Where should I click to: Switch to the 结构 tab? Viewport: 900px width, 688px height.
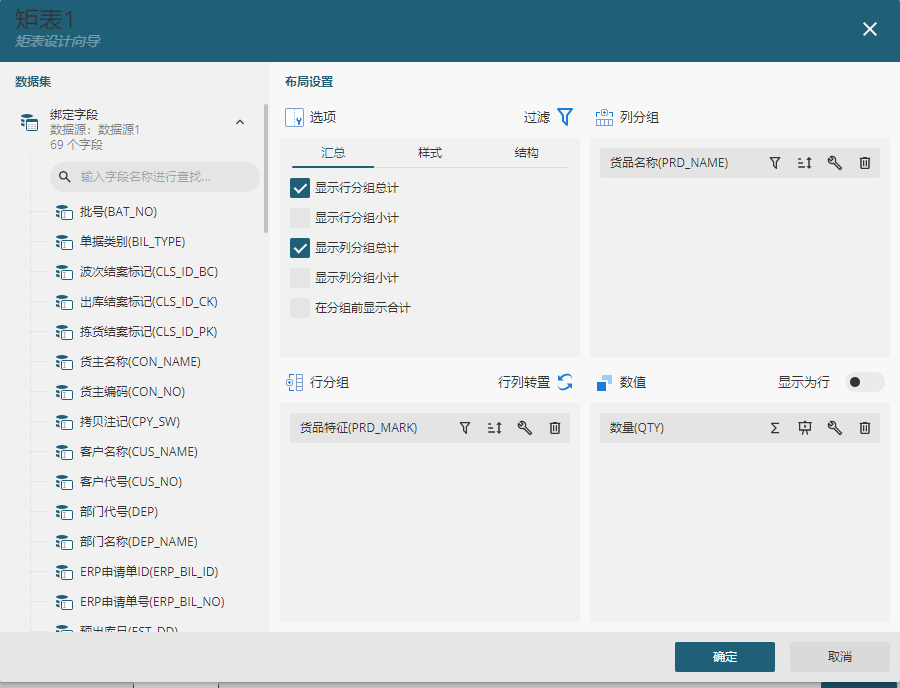[526, 153]
